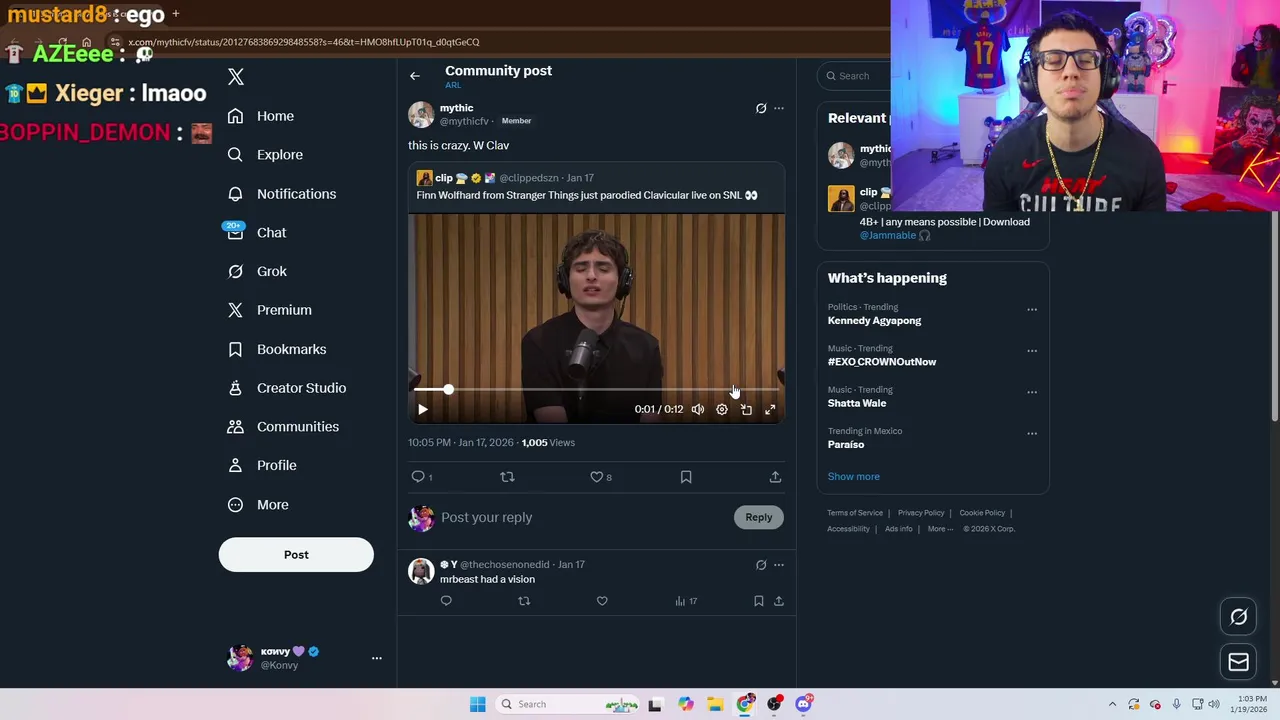
Task: Open Premium in the sidebar
Action: (270, 310)
